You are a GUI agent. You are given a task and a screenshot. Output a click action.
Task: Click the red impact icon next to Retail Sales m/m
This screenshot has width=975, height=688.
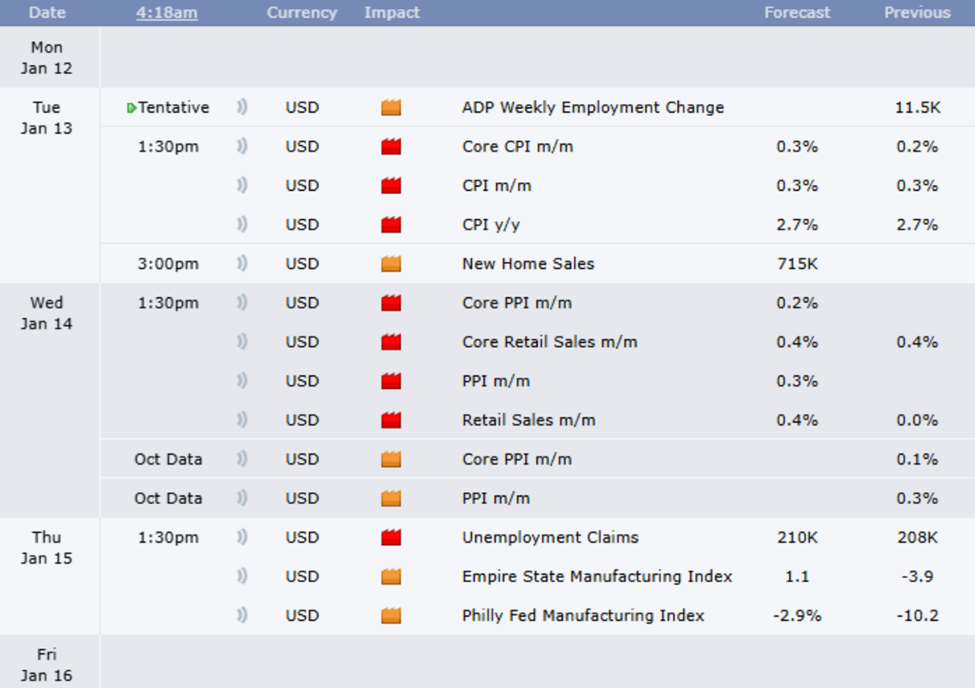click(390, 420)
